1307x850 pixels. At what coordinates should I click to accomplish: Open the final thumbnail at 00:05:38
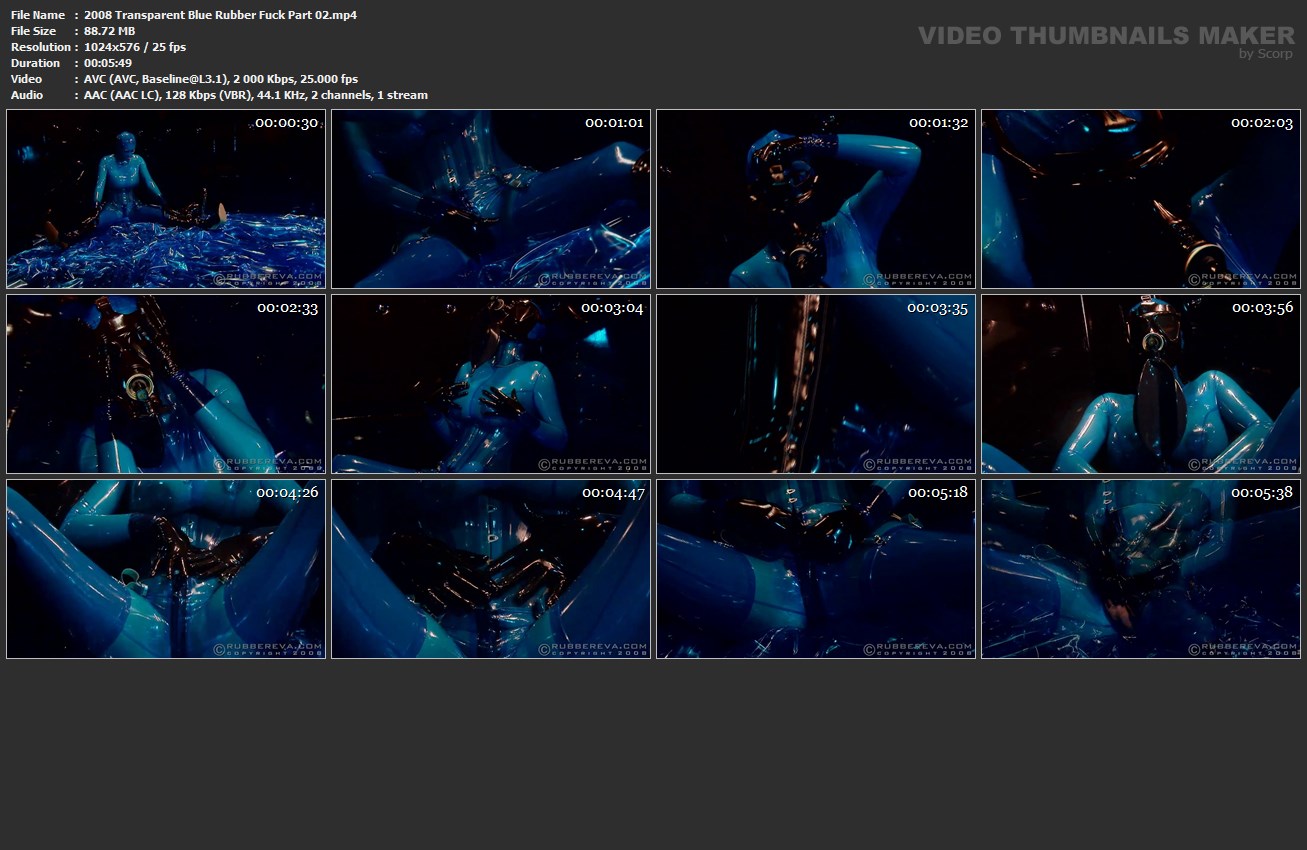tap(1141, 569)
